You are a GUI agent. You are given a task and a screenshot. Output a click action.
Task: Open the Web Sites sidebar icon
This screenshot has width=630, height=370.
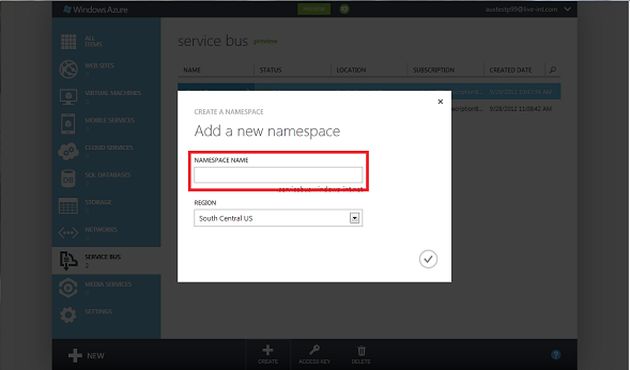68,69
